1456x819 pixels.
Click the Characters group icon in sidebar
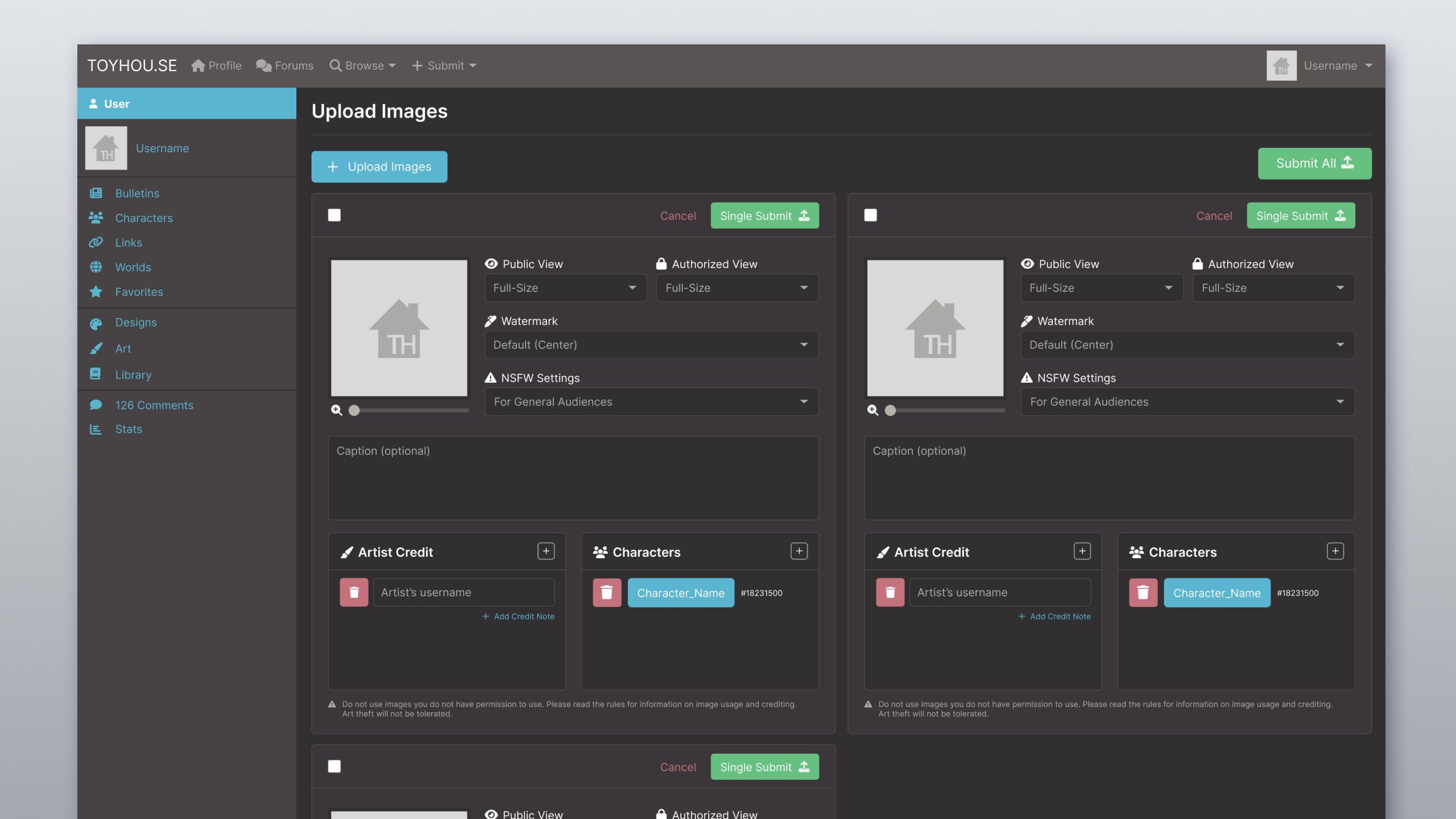coord(96,218)
